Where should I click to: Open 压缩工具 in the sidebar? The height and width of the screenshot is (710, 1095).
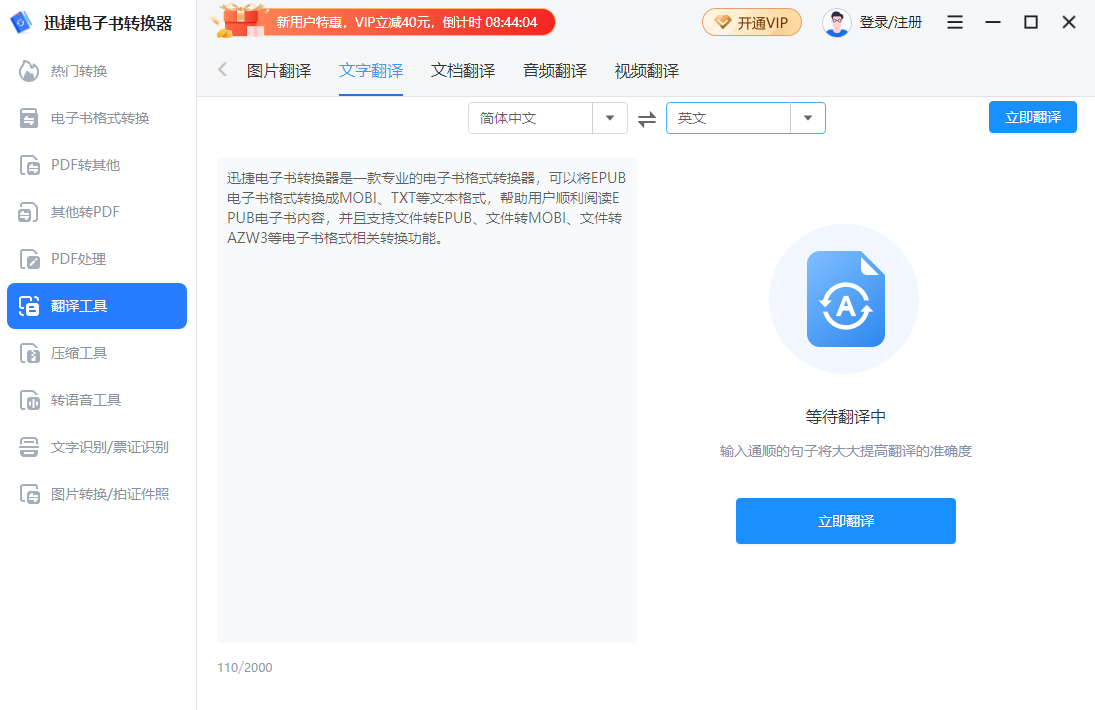pyautogui.click(x=97, y=353)
